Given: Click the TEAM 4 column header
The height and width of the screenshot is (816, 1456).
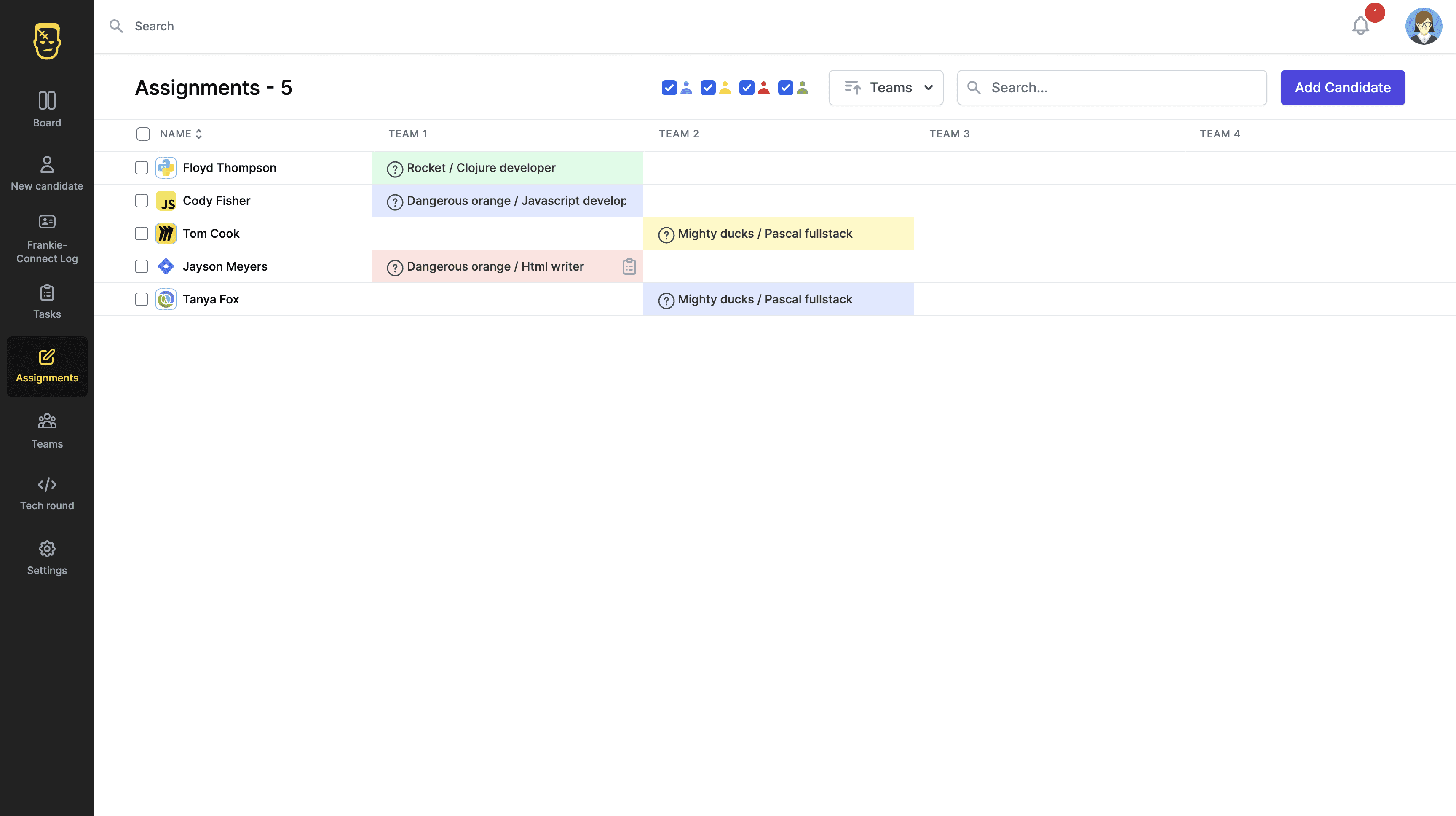Looking at the screenshot, I should click(1220, 134).
